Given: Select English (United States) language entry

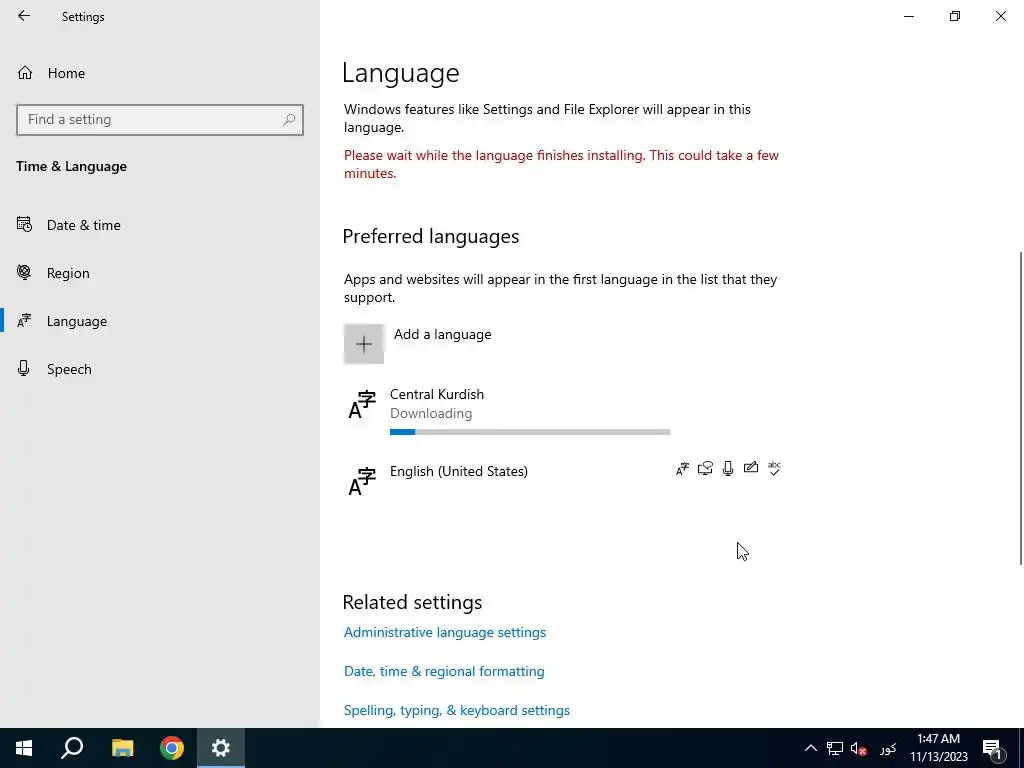Looking at the screenshot, I should 562,481.
